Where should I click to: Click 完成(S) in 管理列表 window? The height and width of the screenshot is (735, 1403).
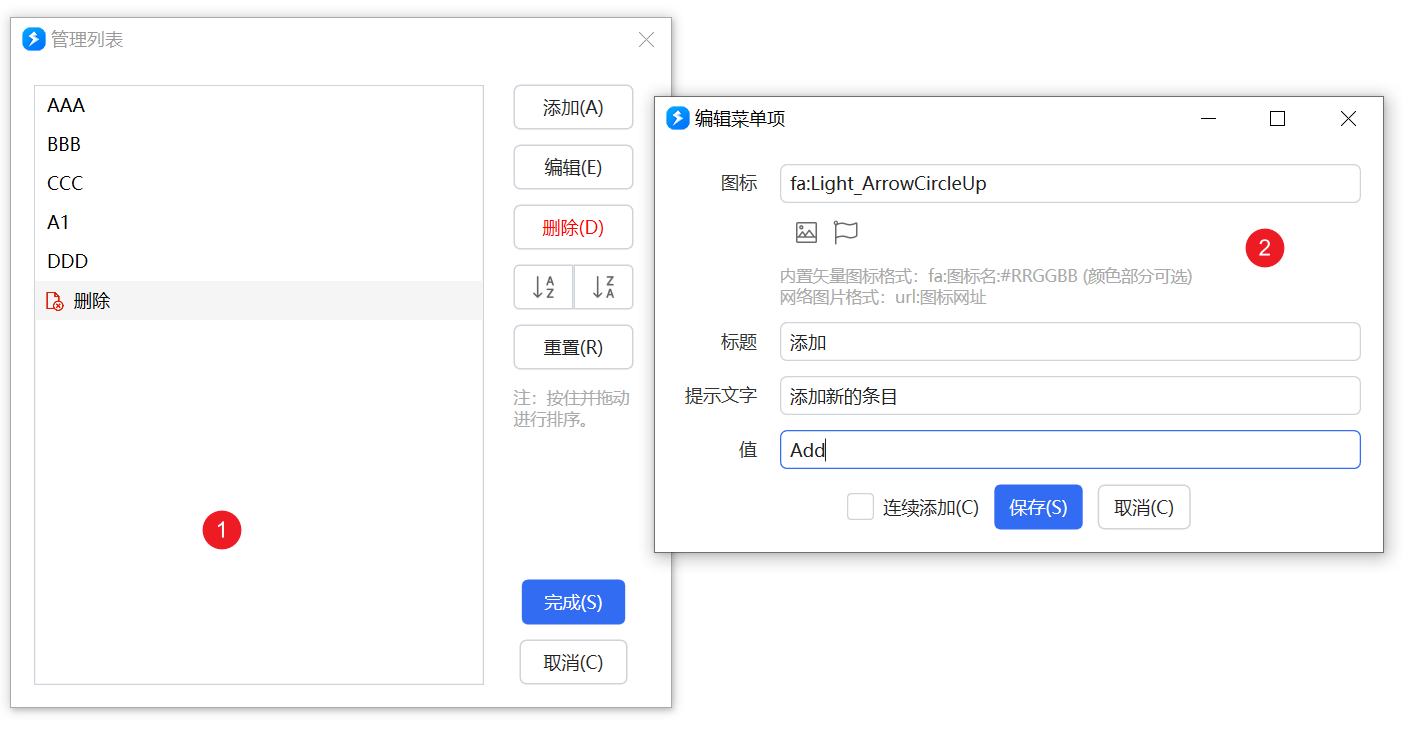[x=573, y=602]
